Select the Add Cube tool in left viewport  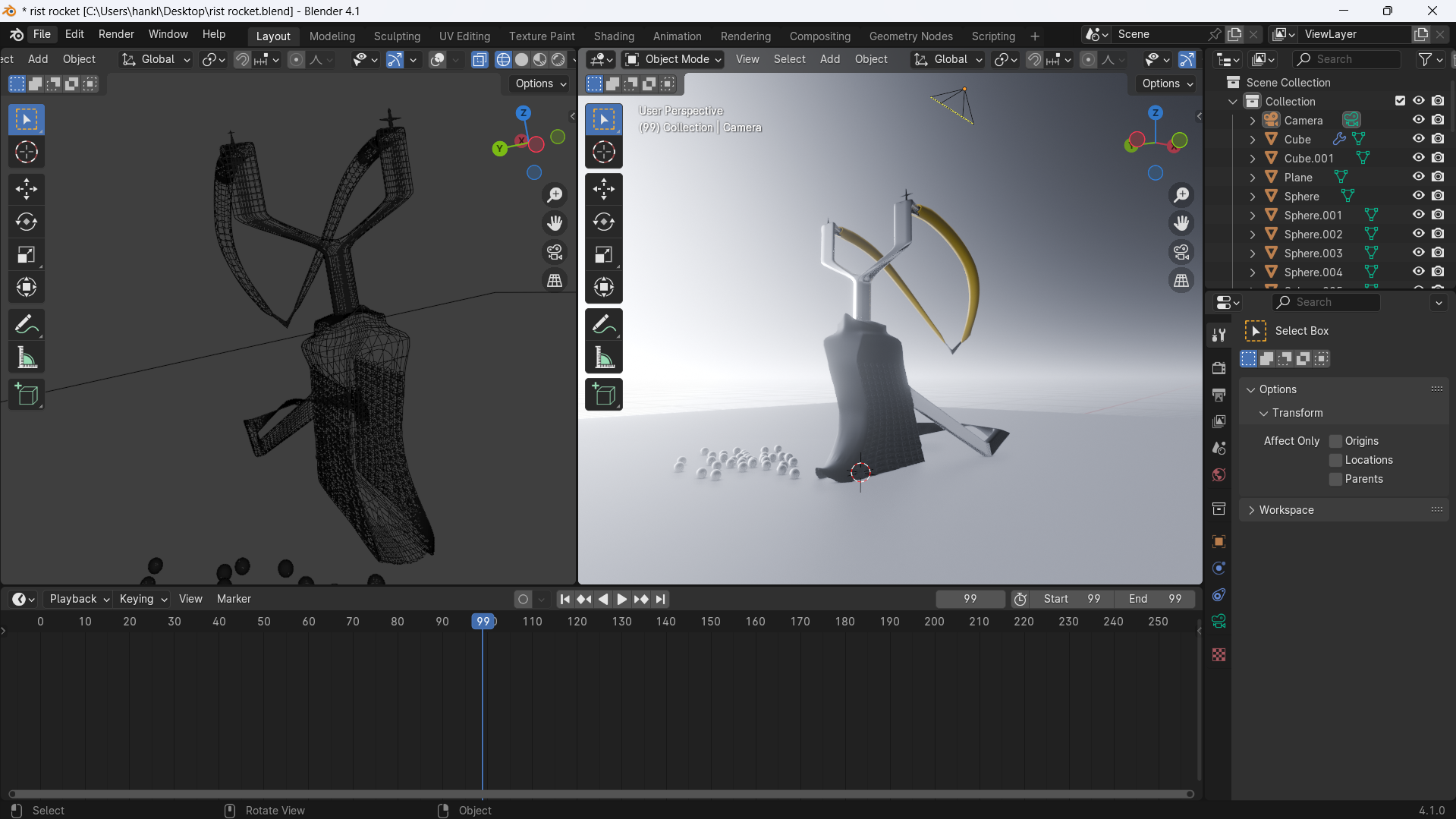[27, 395]
